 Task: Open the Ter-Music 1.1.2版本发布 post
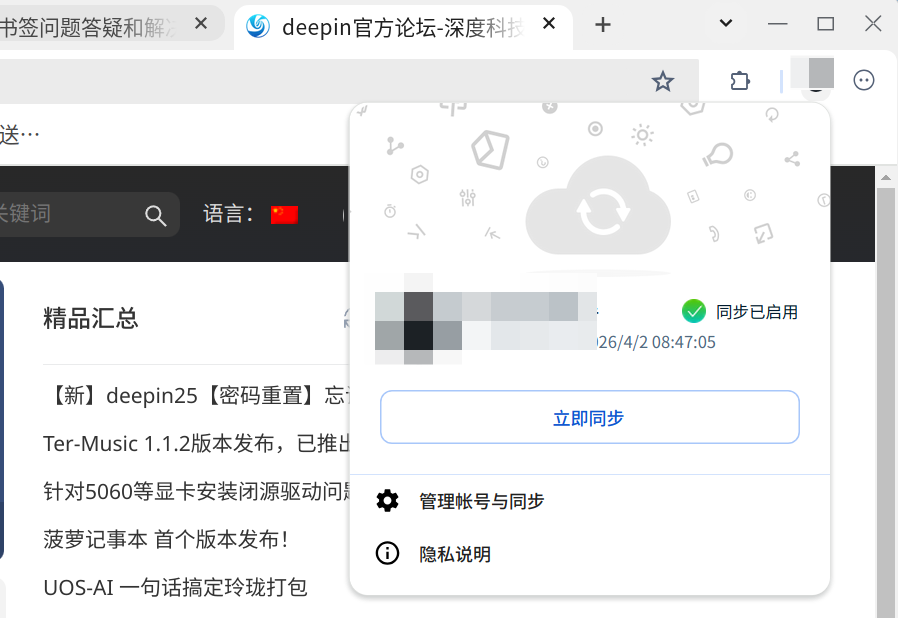click(x=198, y=443)
